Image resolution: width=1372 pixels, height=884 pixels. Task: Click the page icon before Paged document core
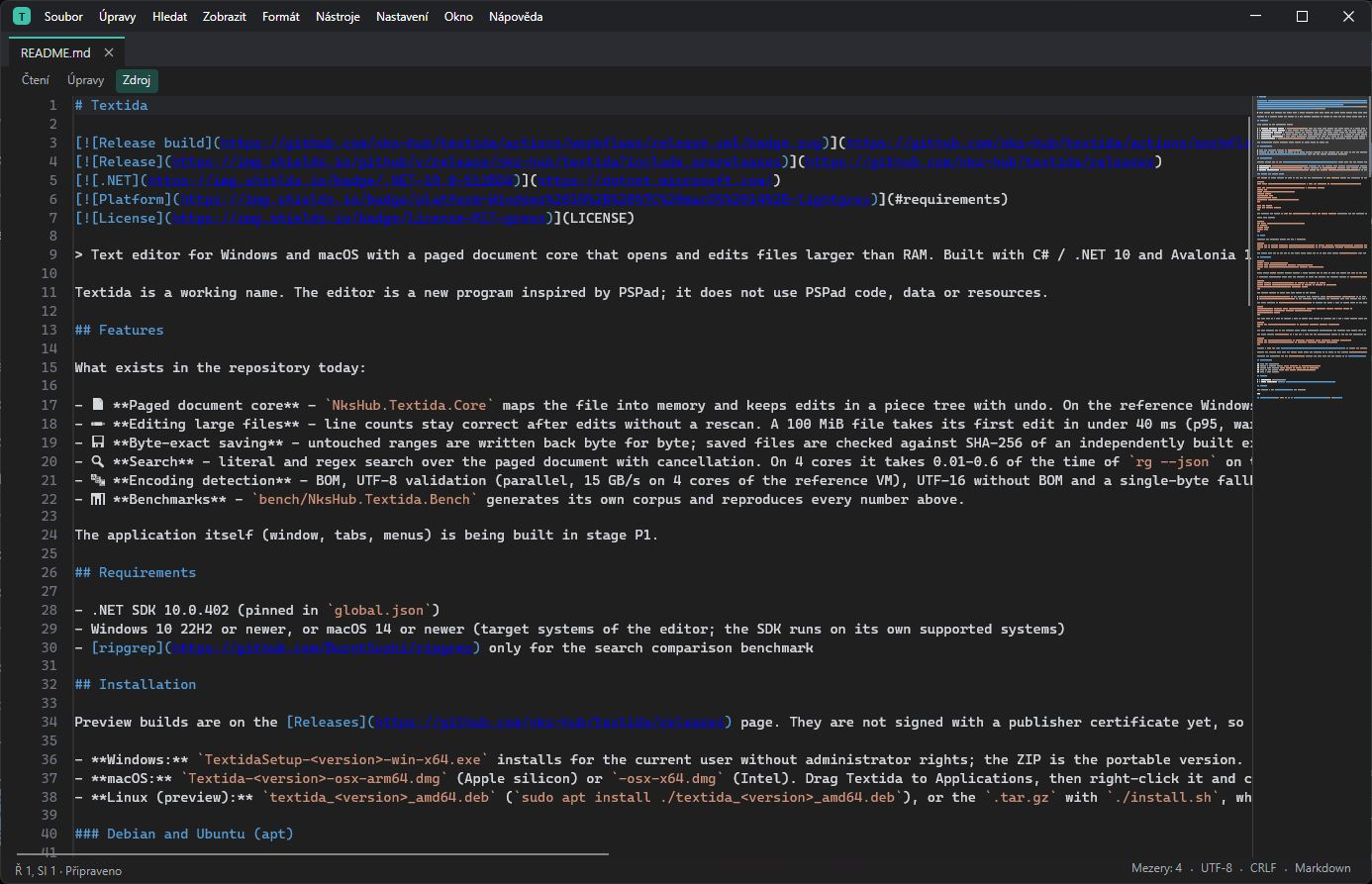[97, 405]
